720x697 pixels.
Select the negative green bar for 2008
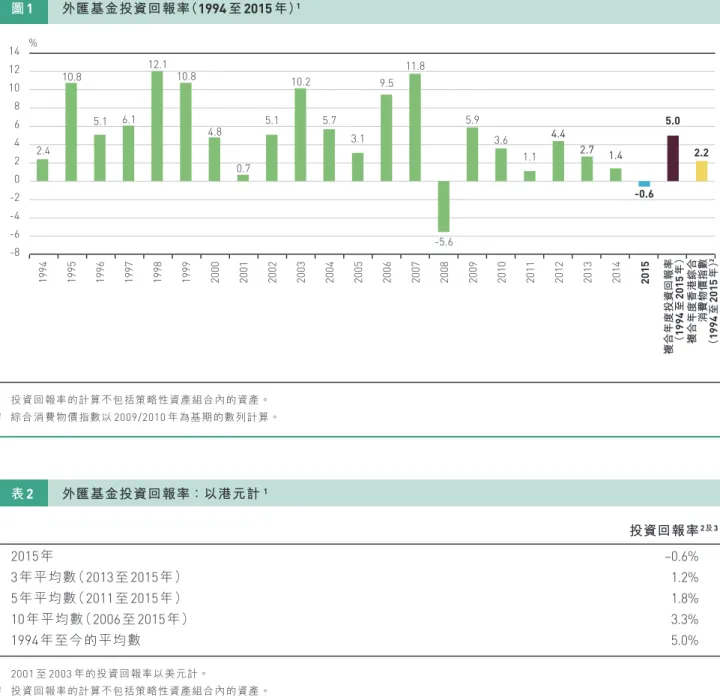click(x=444, y=206)
